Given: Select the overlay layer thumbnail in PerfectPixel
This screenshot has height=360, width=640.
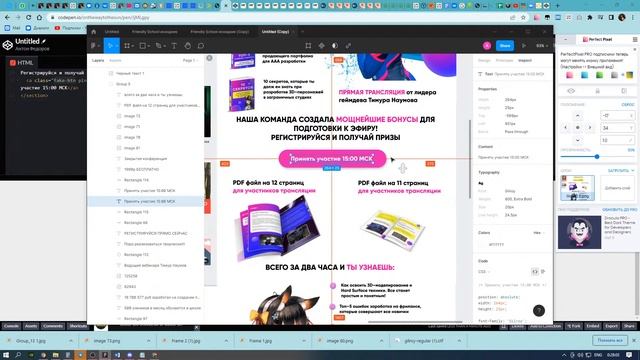Looking at the screenshot, I should click(x=578, y=188).
